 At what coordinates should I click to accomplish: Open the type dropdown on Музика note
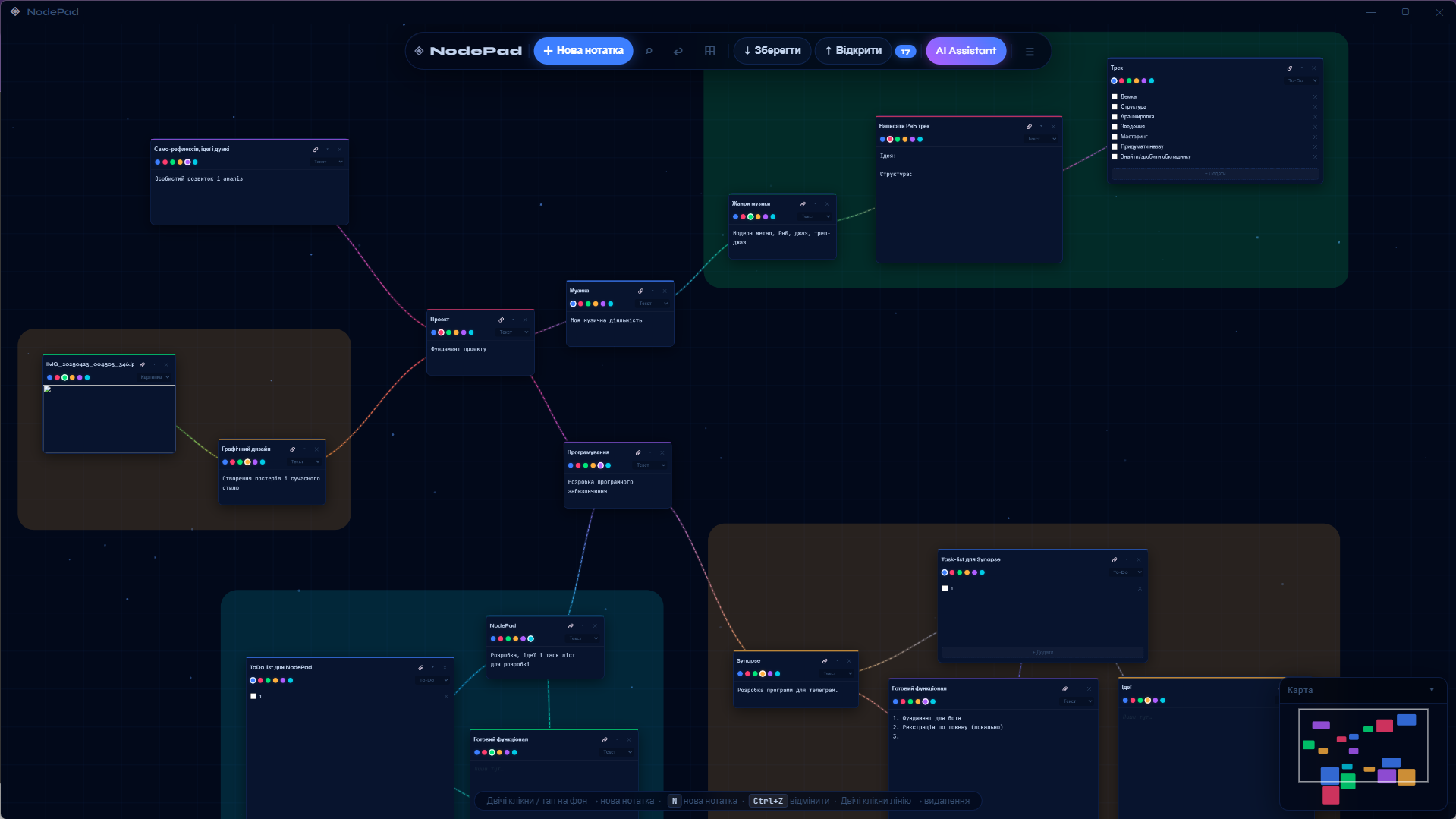[x=653, y=304]
